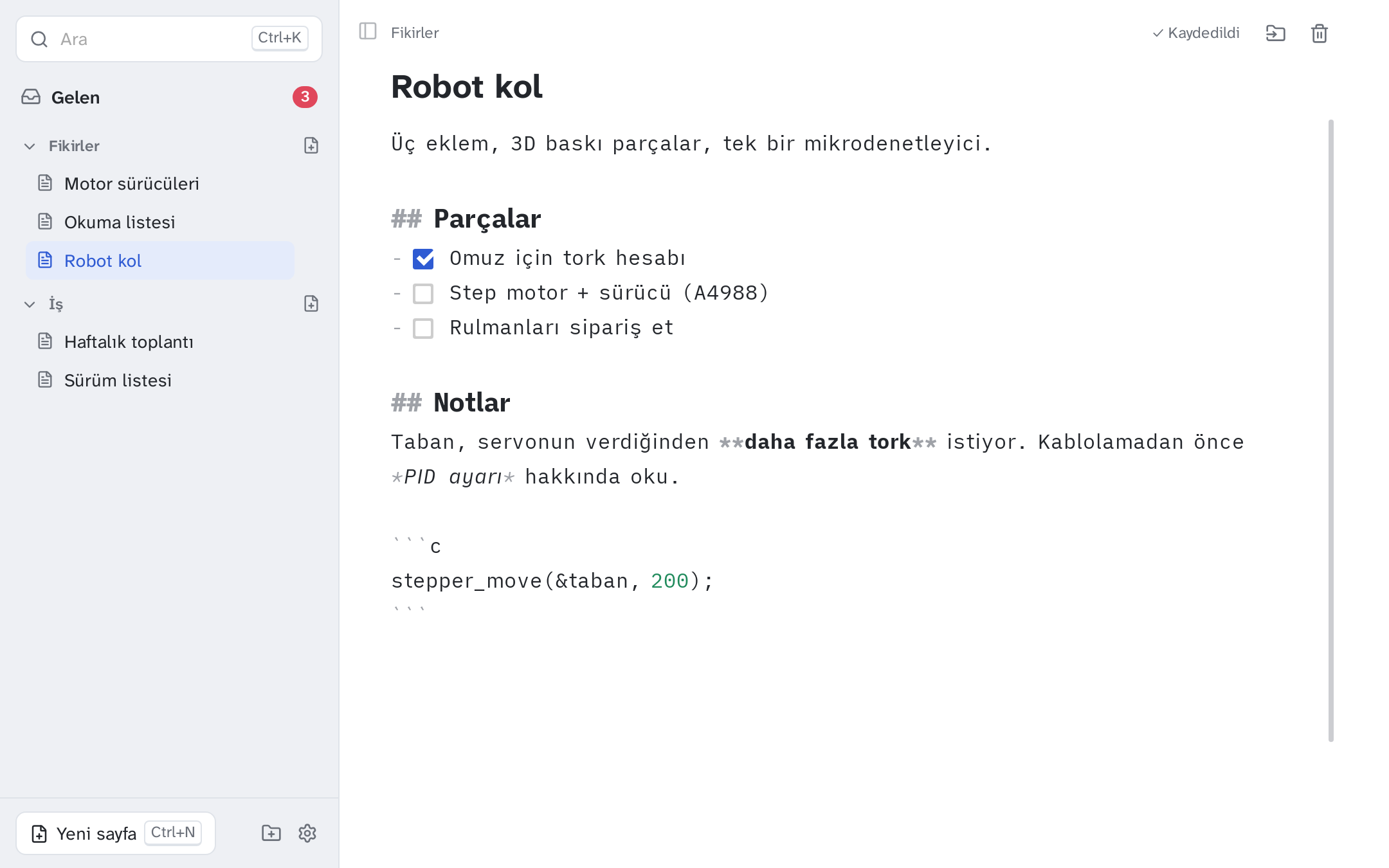This screenshot has width=1389, height=868.
Task: Uncheck Omuz için tork hesabı
Action: tap(423, 259)
